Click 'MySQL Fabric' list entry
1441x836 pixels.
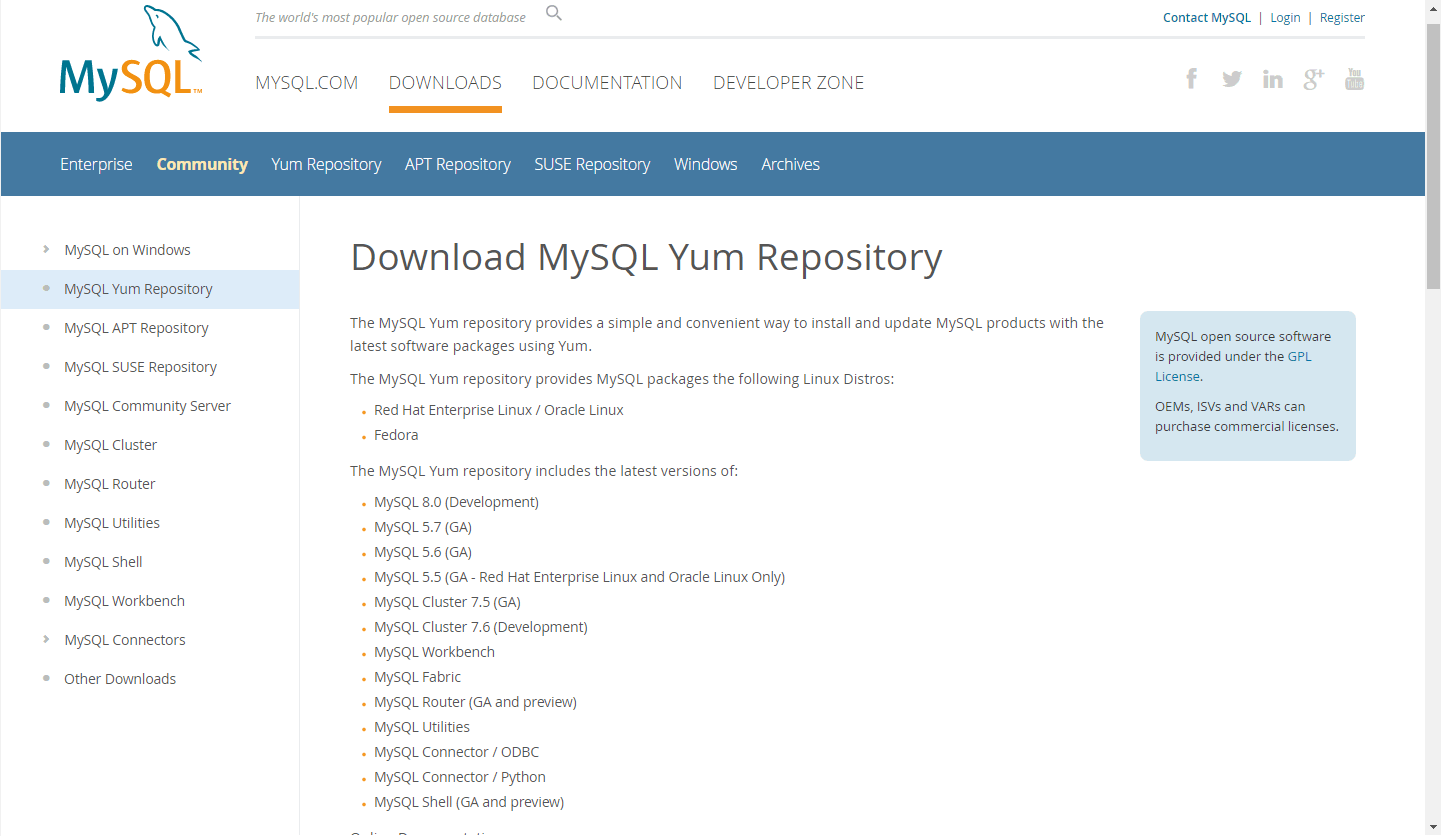pos(417,677)
